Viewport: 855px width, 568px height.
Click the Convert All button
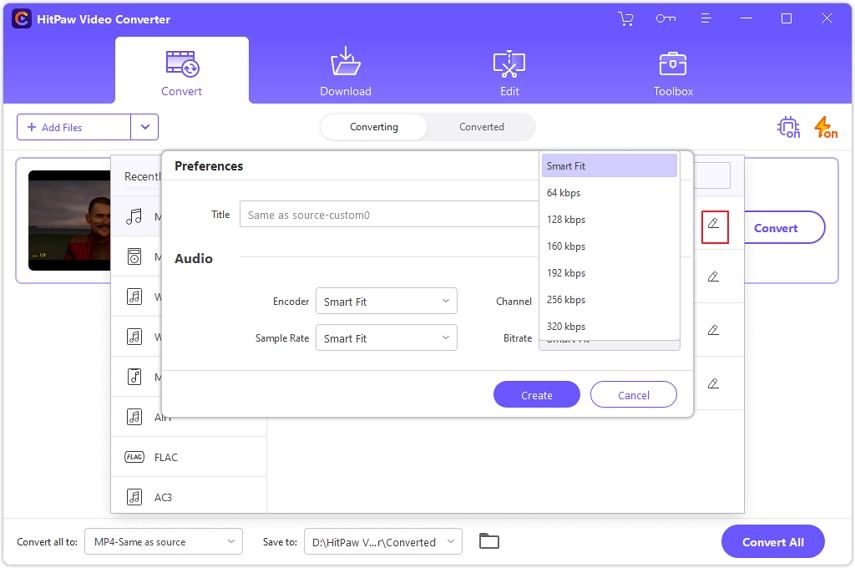pyautogui.click(x=773, y=541)
